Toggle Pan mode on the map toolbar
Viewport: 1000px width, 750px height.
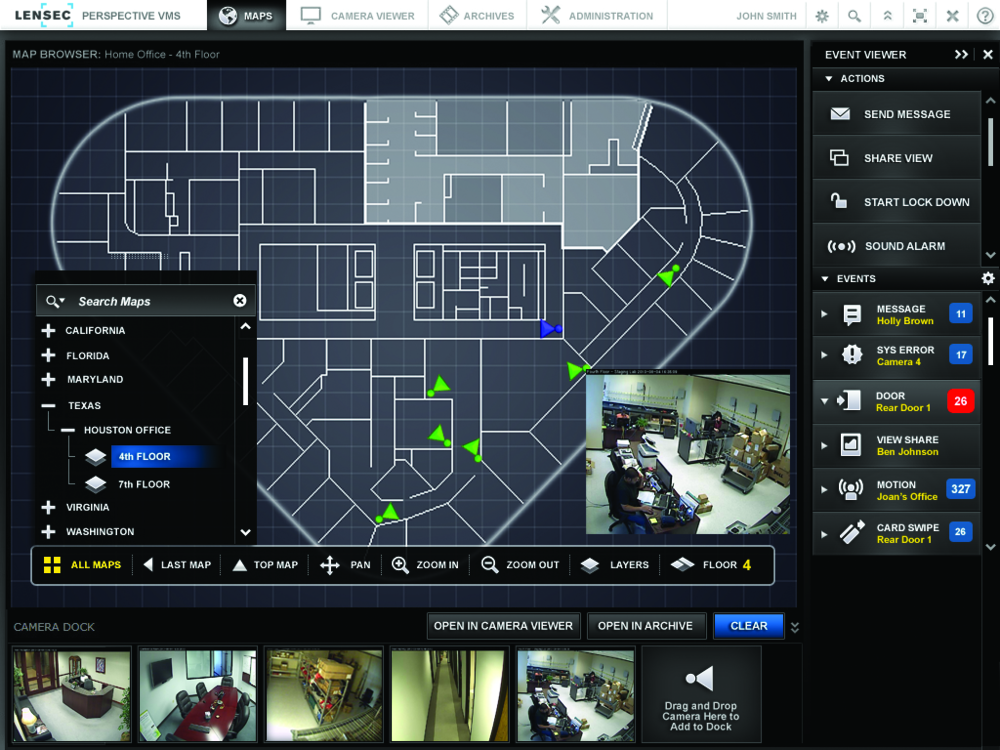click(x=344, y=564)
